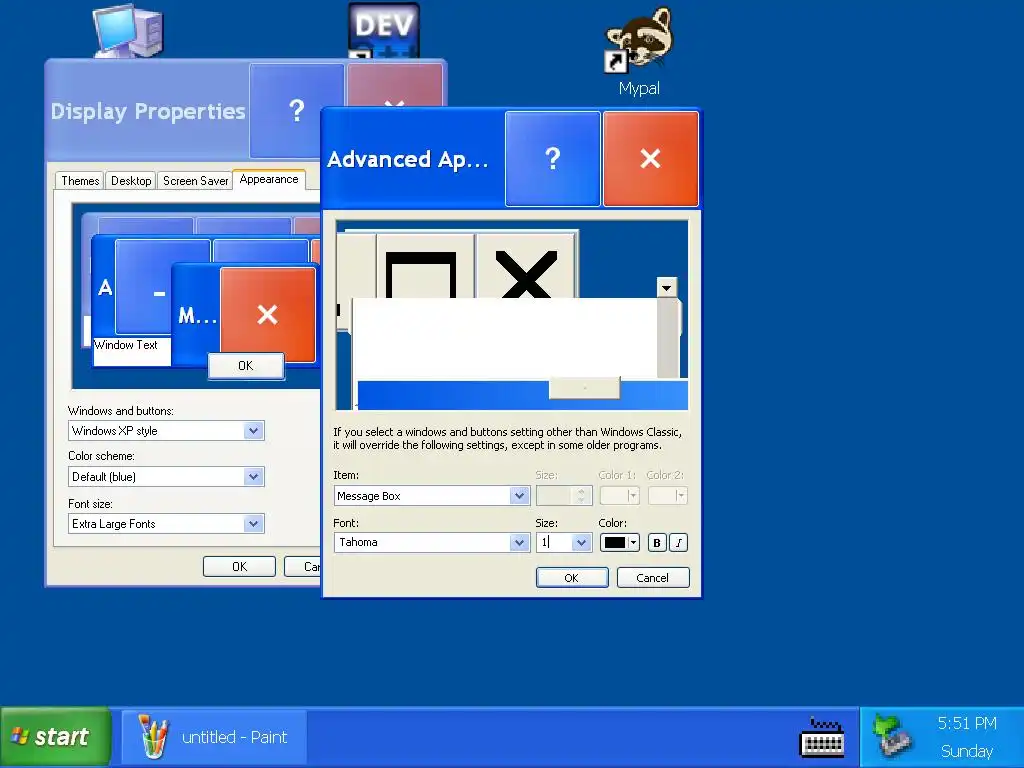The height and width of the screenshot is (768, 1024).
Task: Open the Start menu
Action: 56,737
